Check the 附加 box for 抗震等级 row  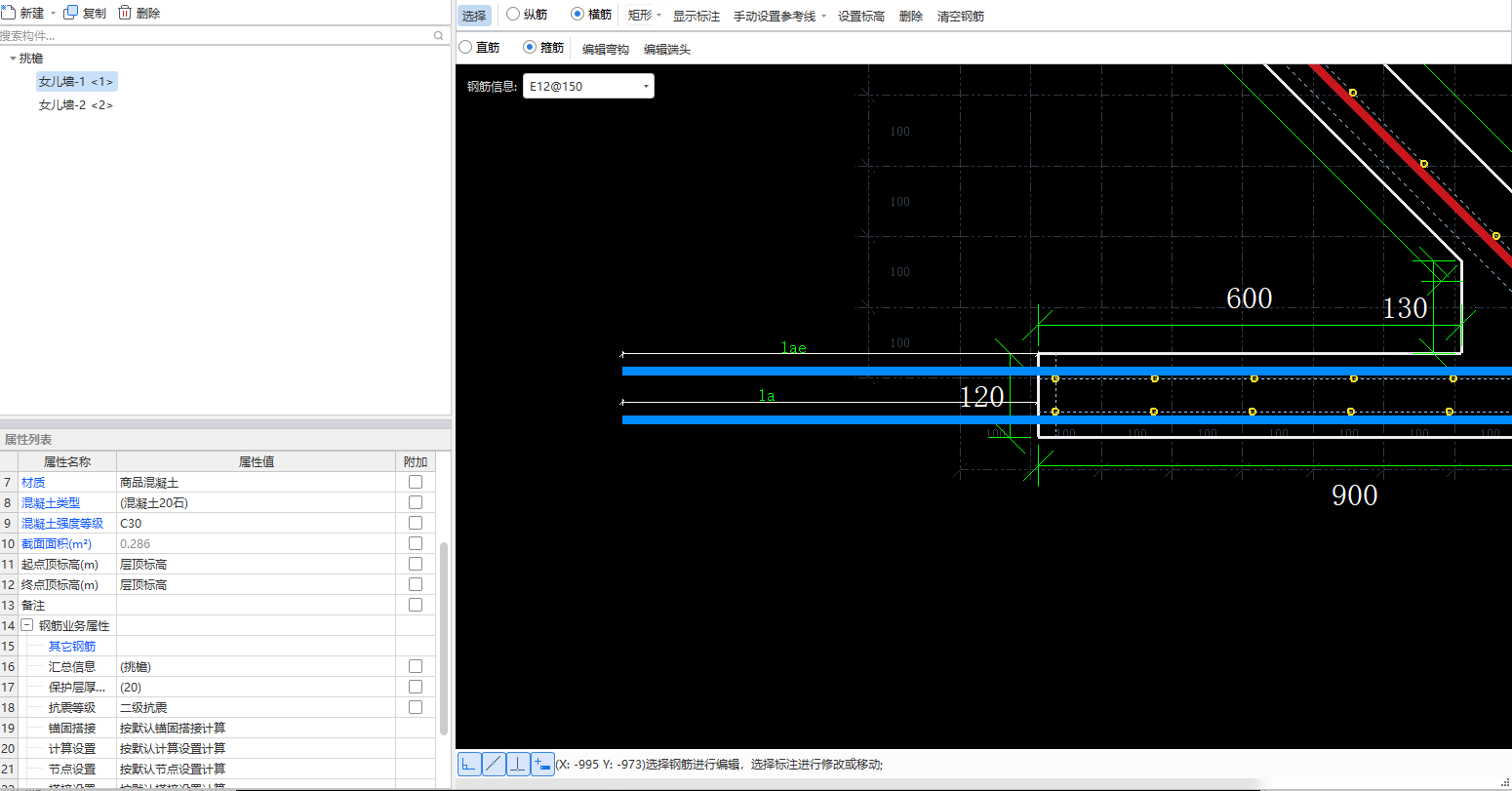coord(416,707)
